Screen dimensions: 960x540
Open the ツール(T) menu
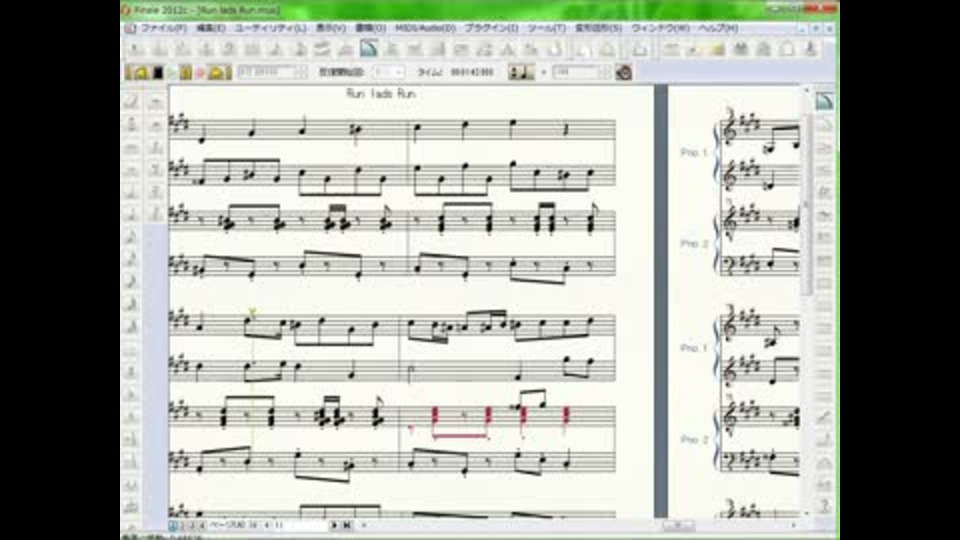pos(546,28)
